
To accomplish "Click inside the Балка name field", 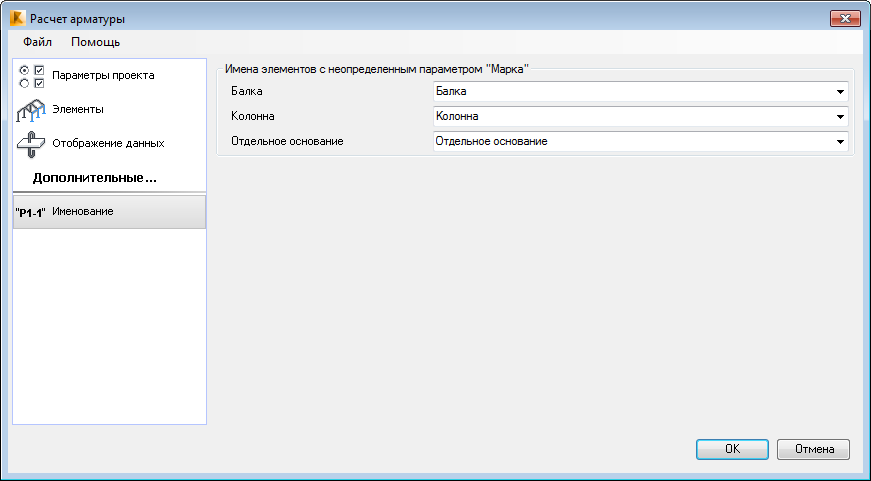I will [633, 92].
